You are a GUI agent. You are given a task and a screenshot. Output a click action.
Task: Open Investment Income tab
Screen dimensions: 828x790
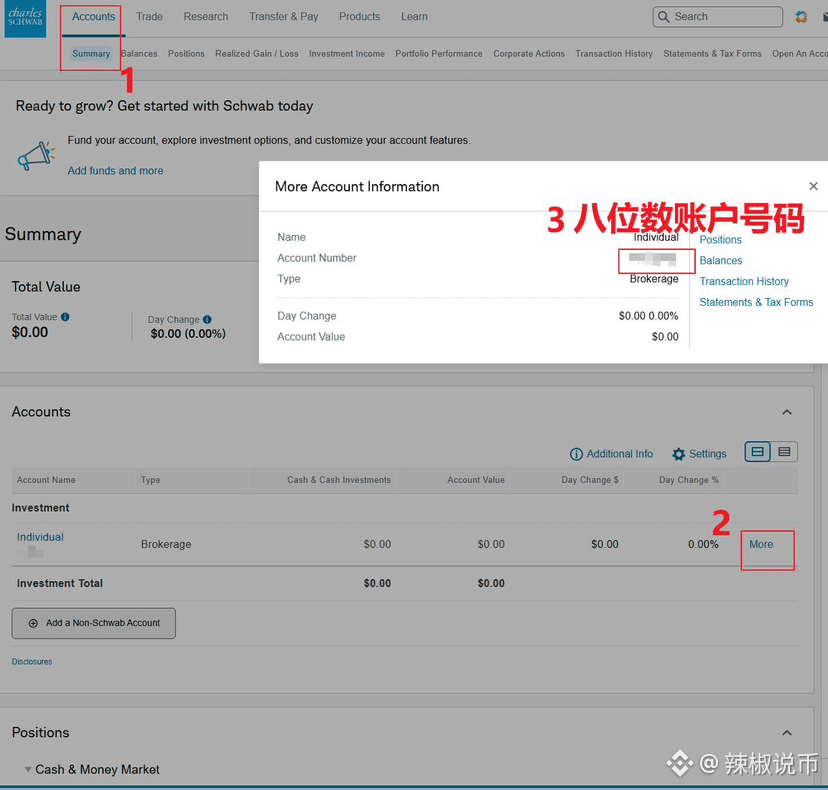[x=347, y=54]
